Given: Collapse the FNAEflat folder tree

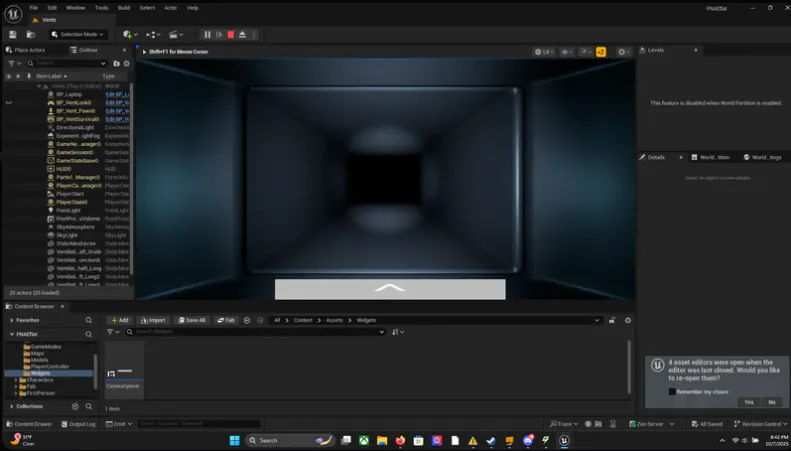Looking at the screenshot, I should click(12, 334).
